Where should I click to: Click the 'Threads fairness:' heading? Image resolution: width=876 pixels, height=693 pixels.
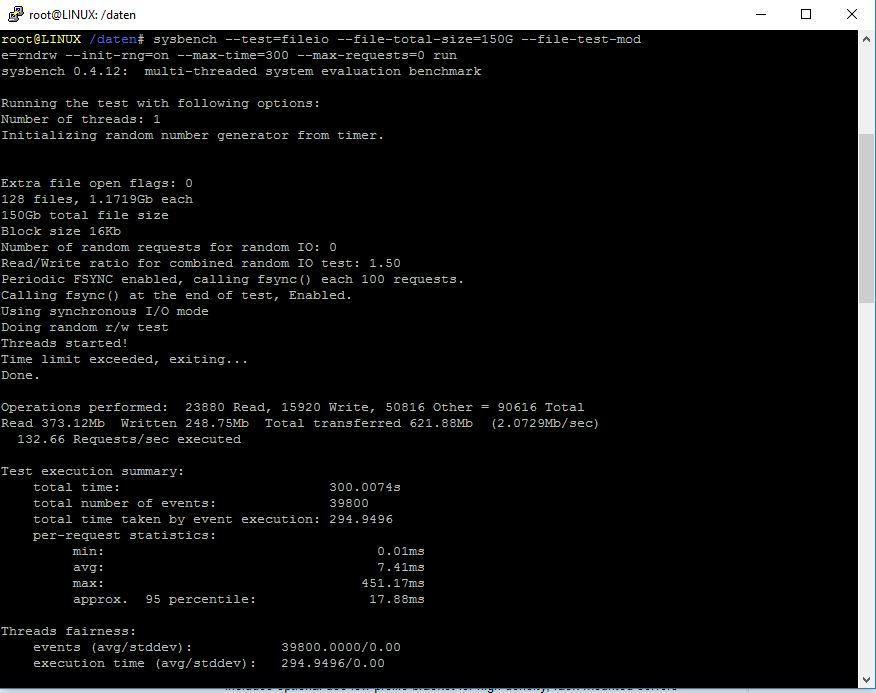pos(68,632)
